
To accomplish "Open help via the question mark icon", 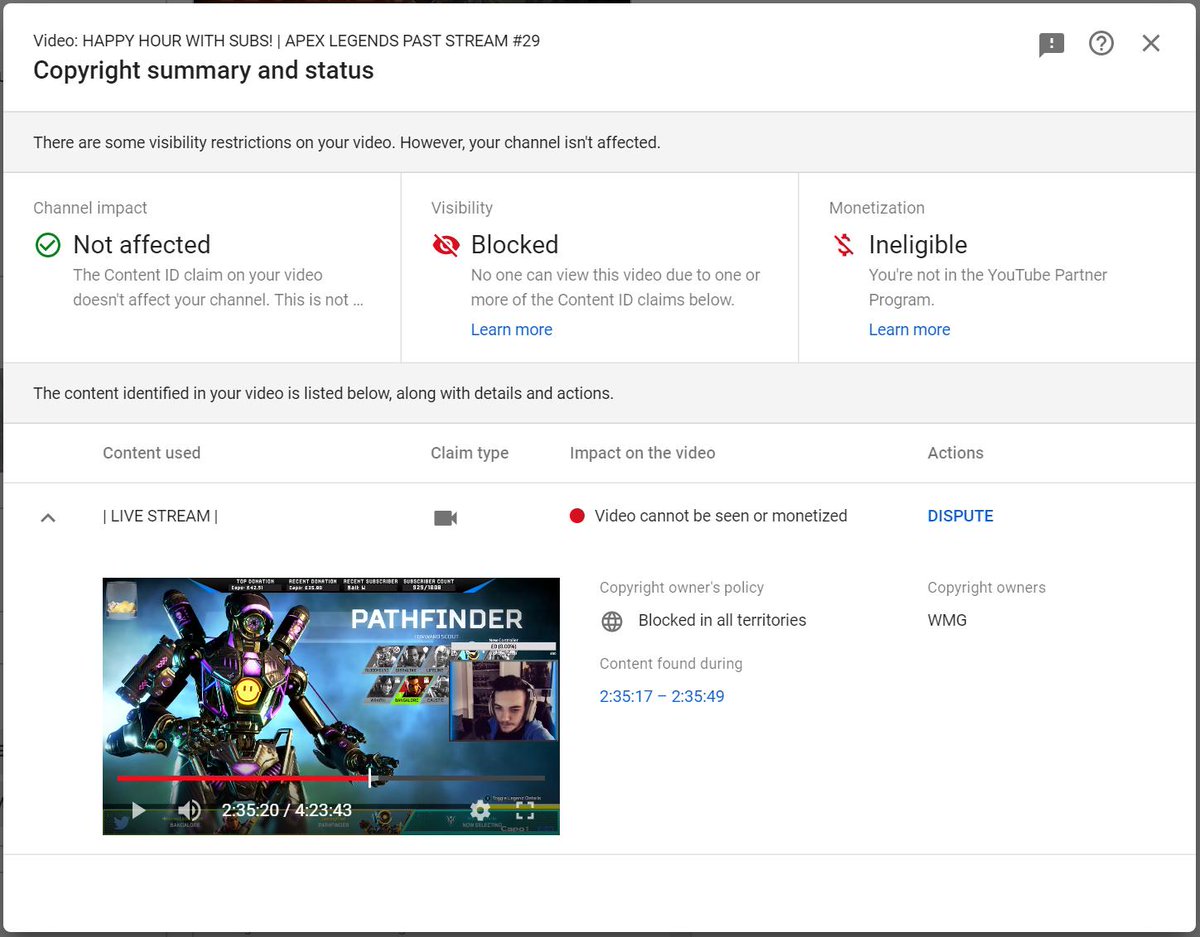I will [1101, 43].
